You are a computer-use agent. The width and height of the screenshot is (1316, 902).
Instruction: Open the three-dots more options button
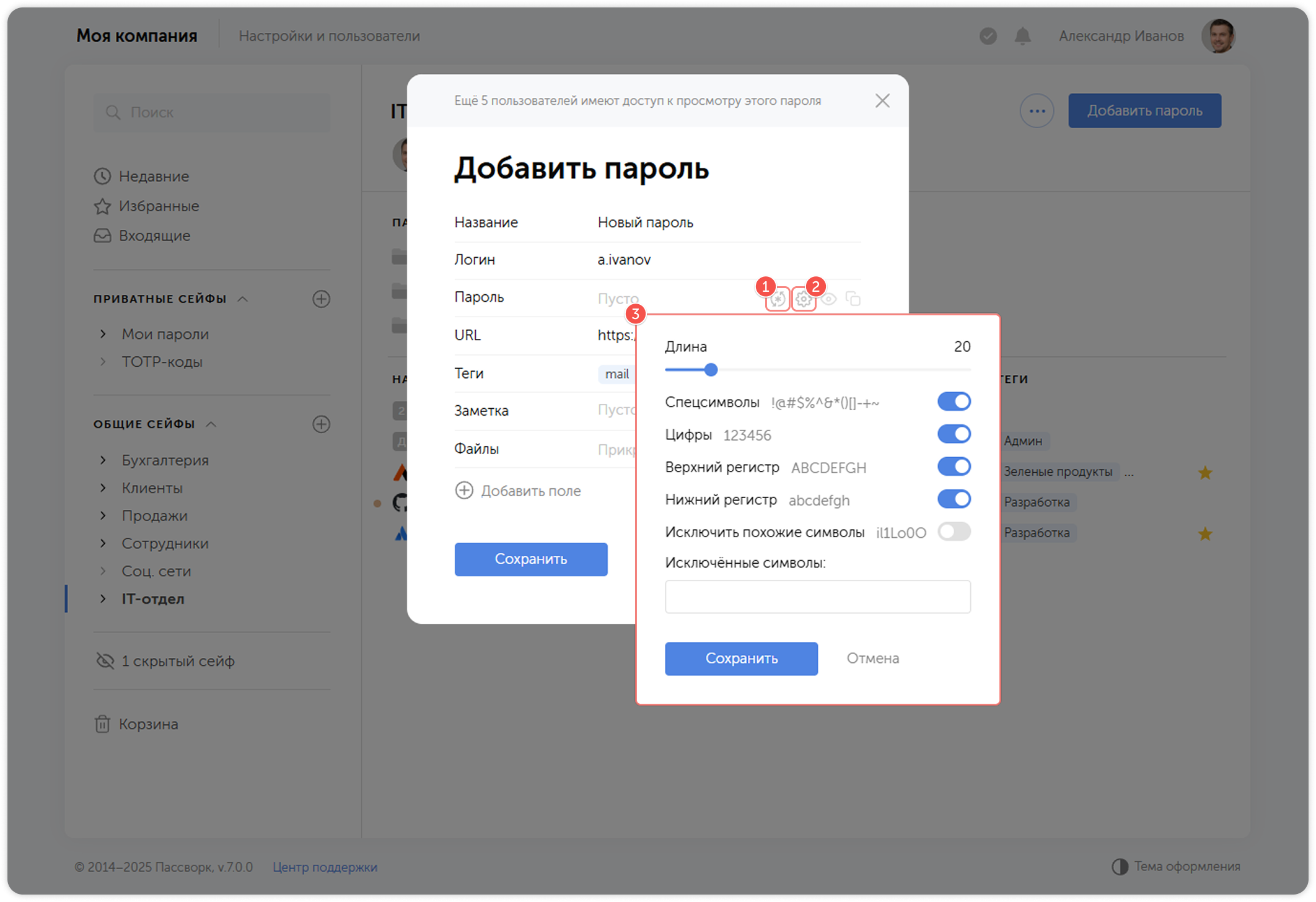click(1037, 111)
